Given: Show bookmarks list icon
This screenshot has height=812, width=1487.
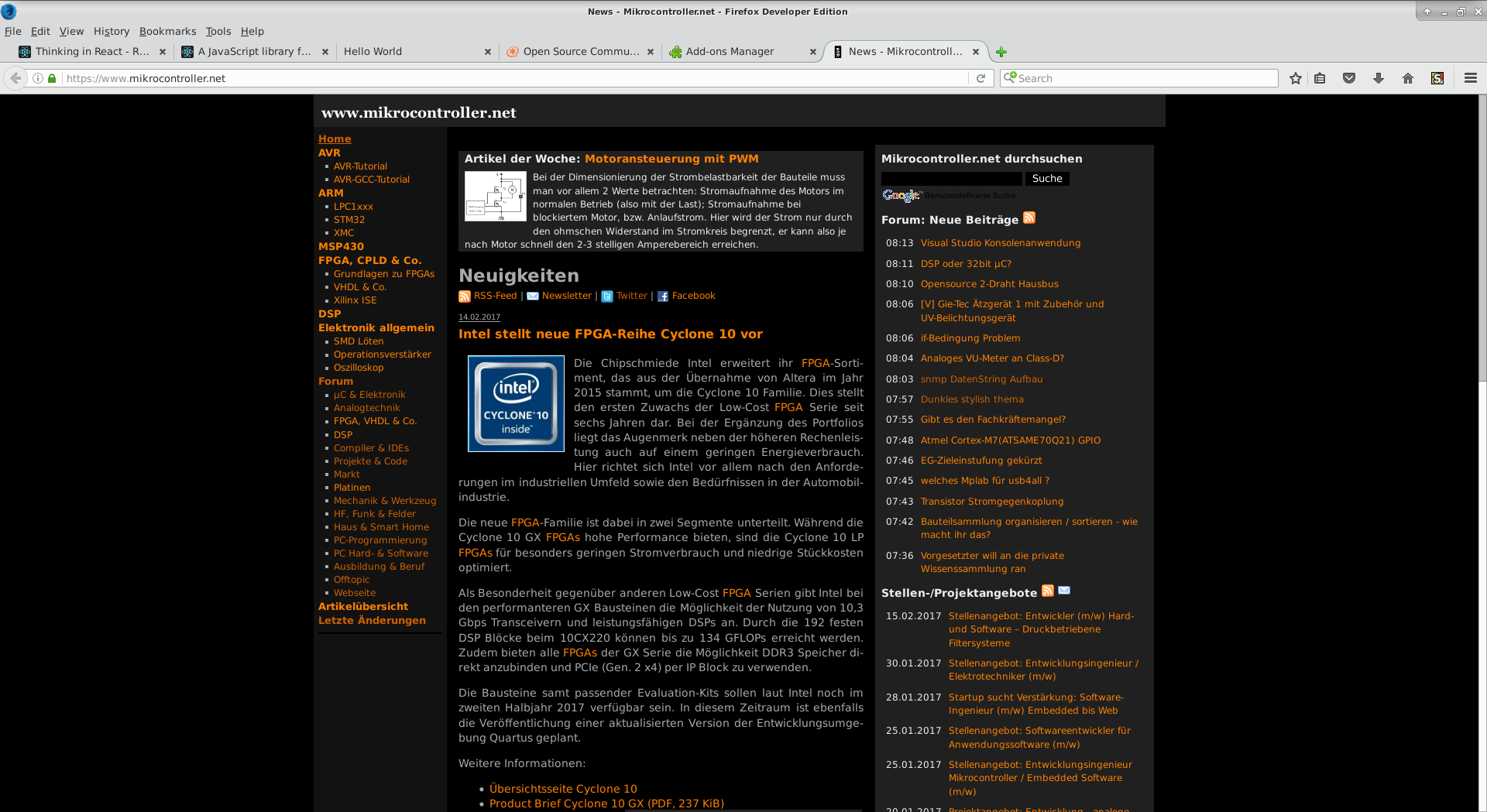Looking at the screenshot, I should (x=1320, y=78).
